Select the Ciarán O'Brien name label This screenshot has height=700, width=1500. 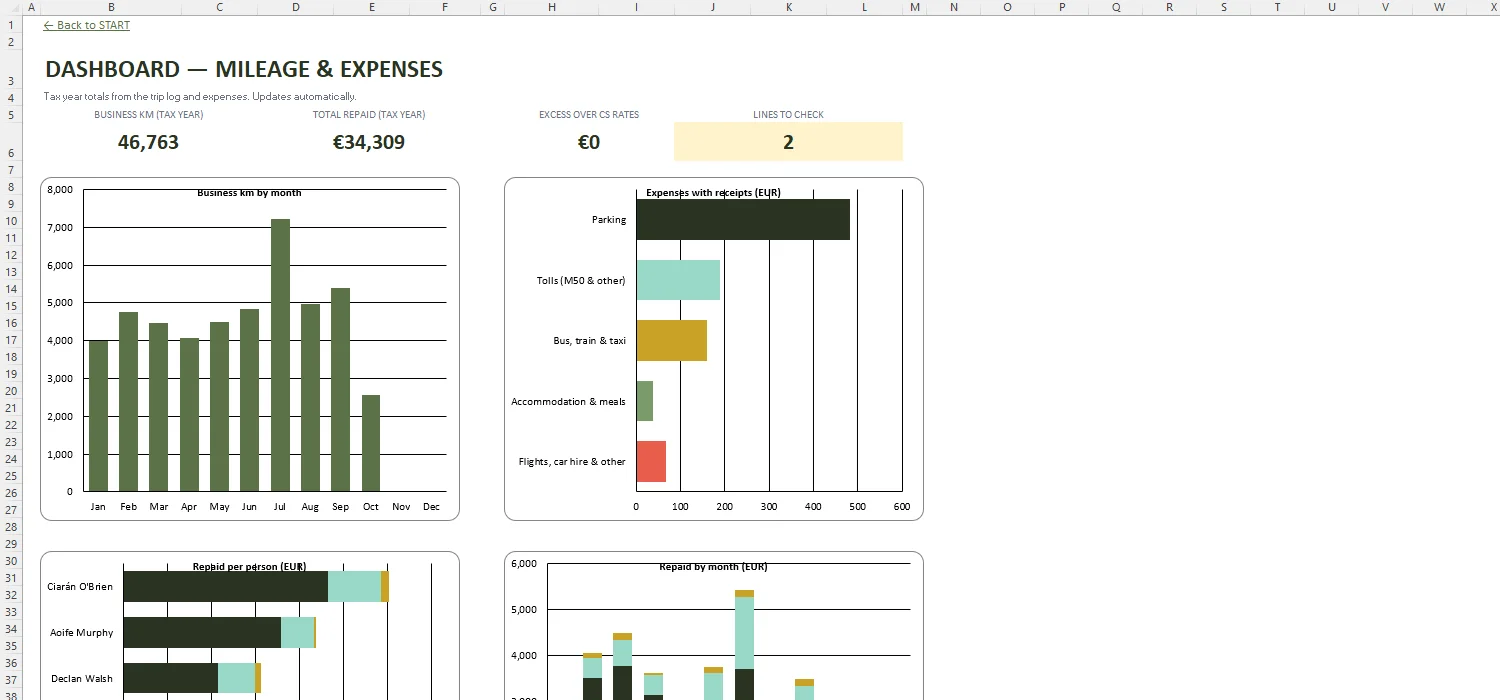[80, 587]
